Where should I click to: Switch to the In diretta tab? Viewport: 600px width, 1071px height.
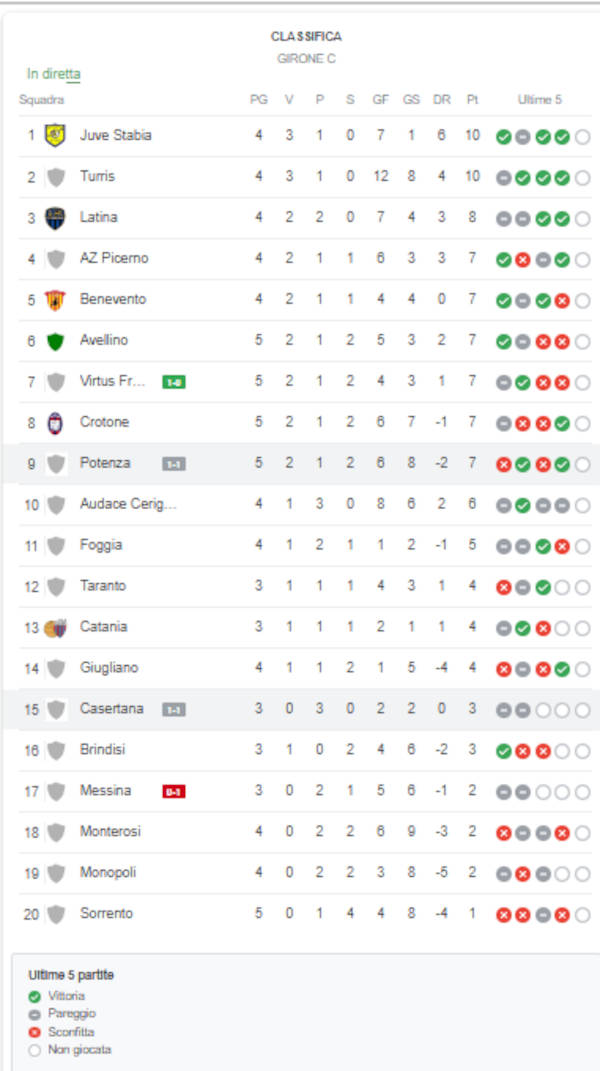click(54, 74)
